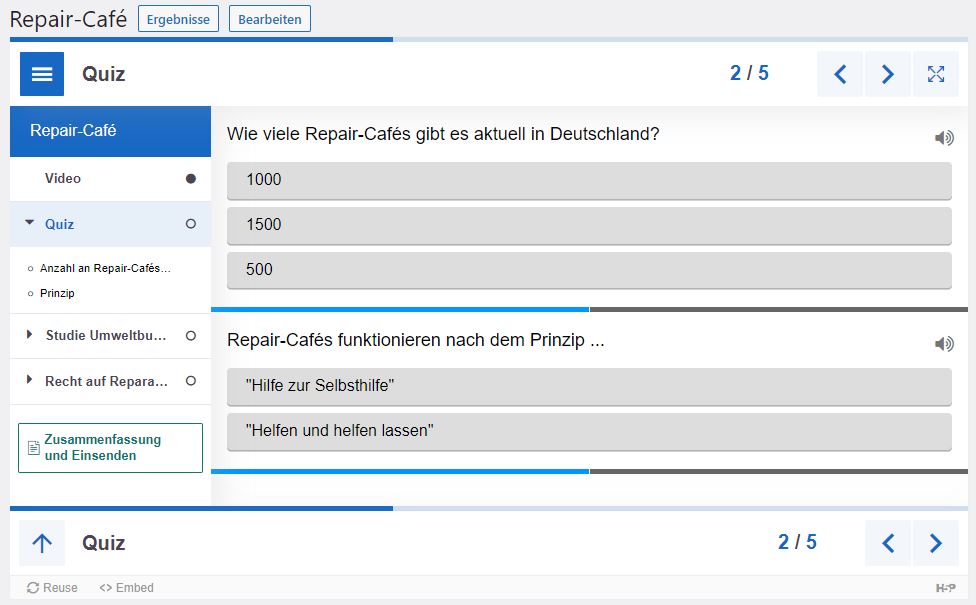Play audio for the Prinzip question
The image size is (976, 605).
click(x=944, y=344)
